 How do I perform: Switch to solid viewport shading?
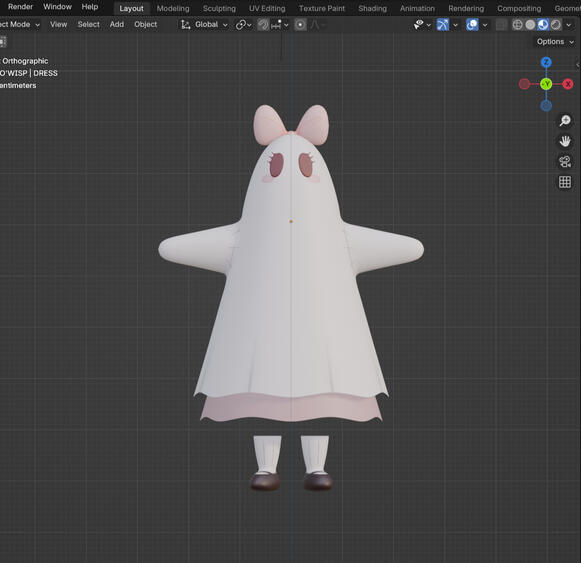point(530,25)
